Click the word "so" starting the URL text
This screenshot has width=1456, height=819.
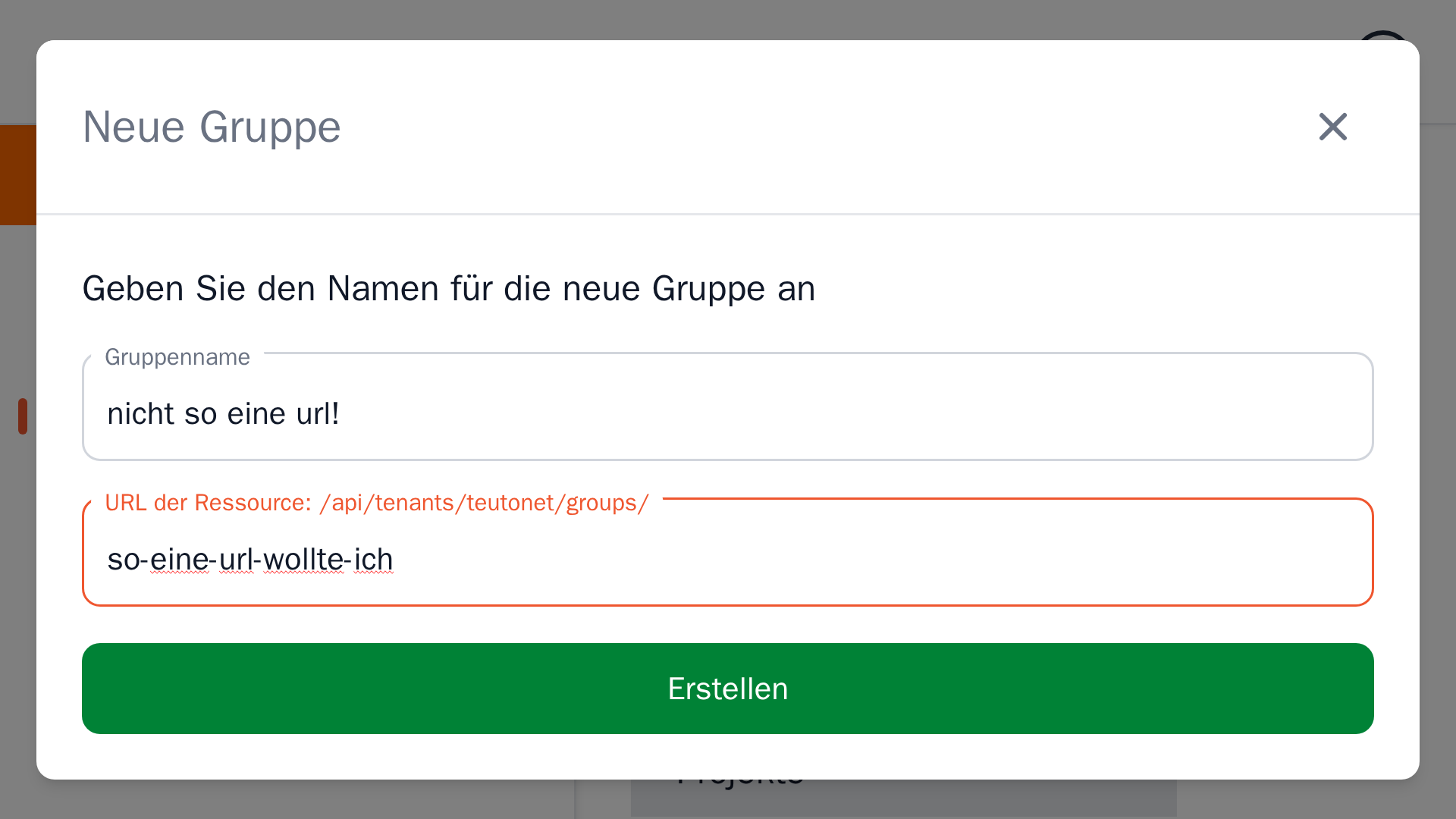coord(123,560)
